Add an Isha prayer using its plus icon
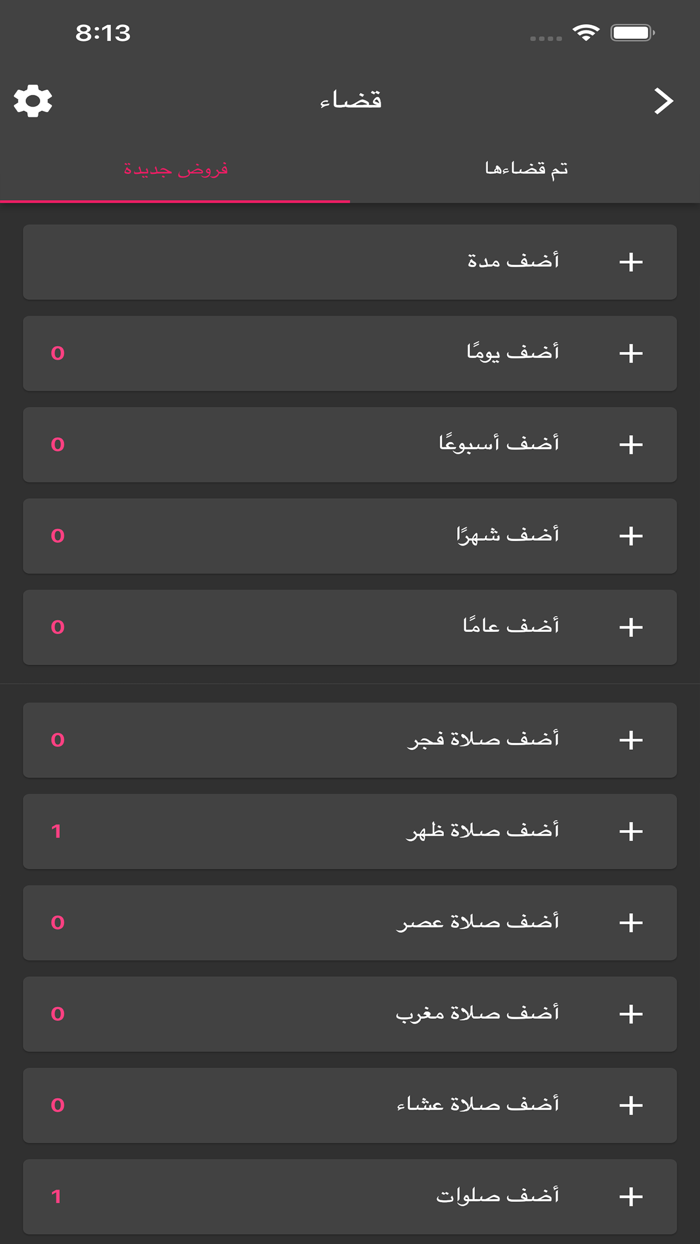This screenshot has height=1244, width=700. click(x=631, y=1105)
